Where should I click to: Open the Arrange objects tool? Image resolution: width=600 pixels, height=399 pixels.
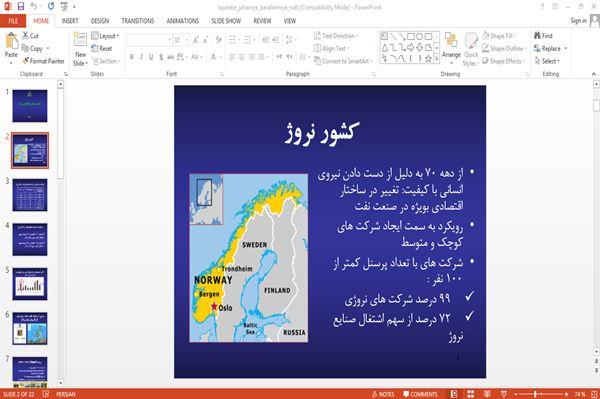(451, 48)
